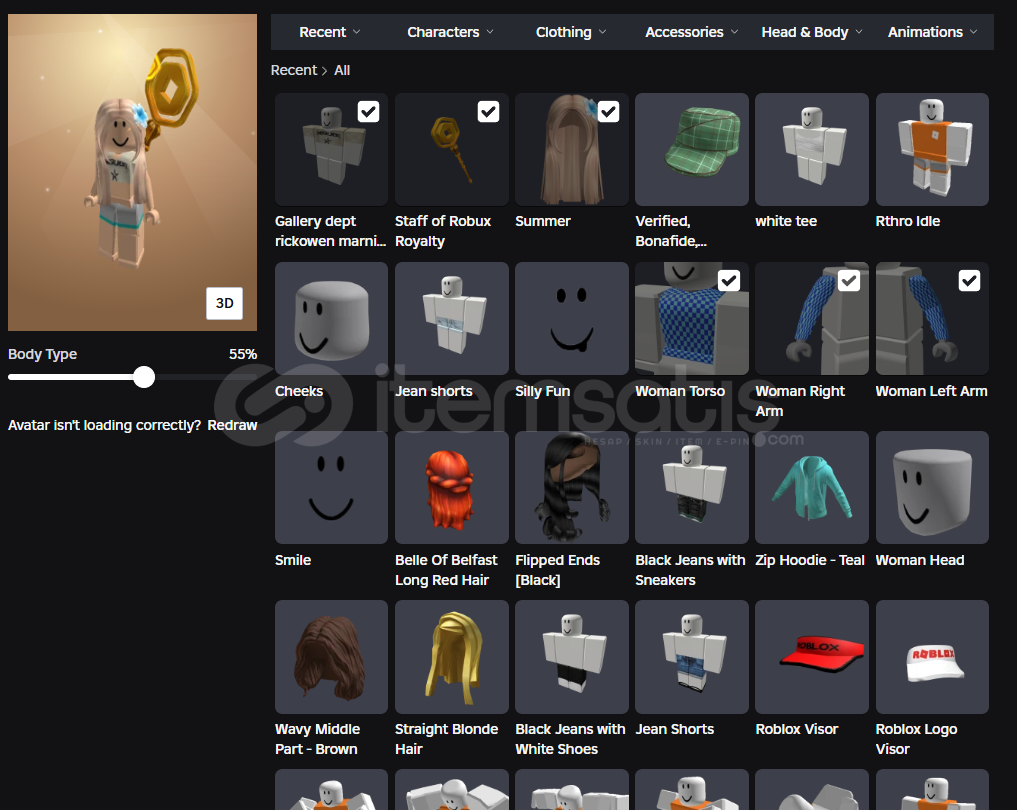Select the Summer hair item
The image size is (1017, 810).
(571, 149)
